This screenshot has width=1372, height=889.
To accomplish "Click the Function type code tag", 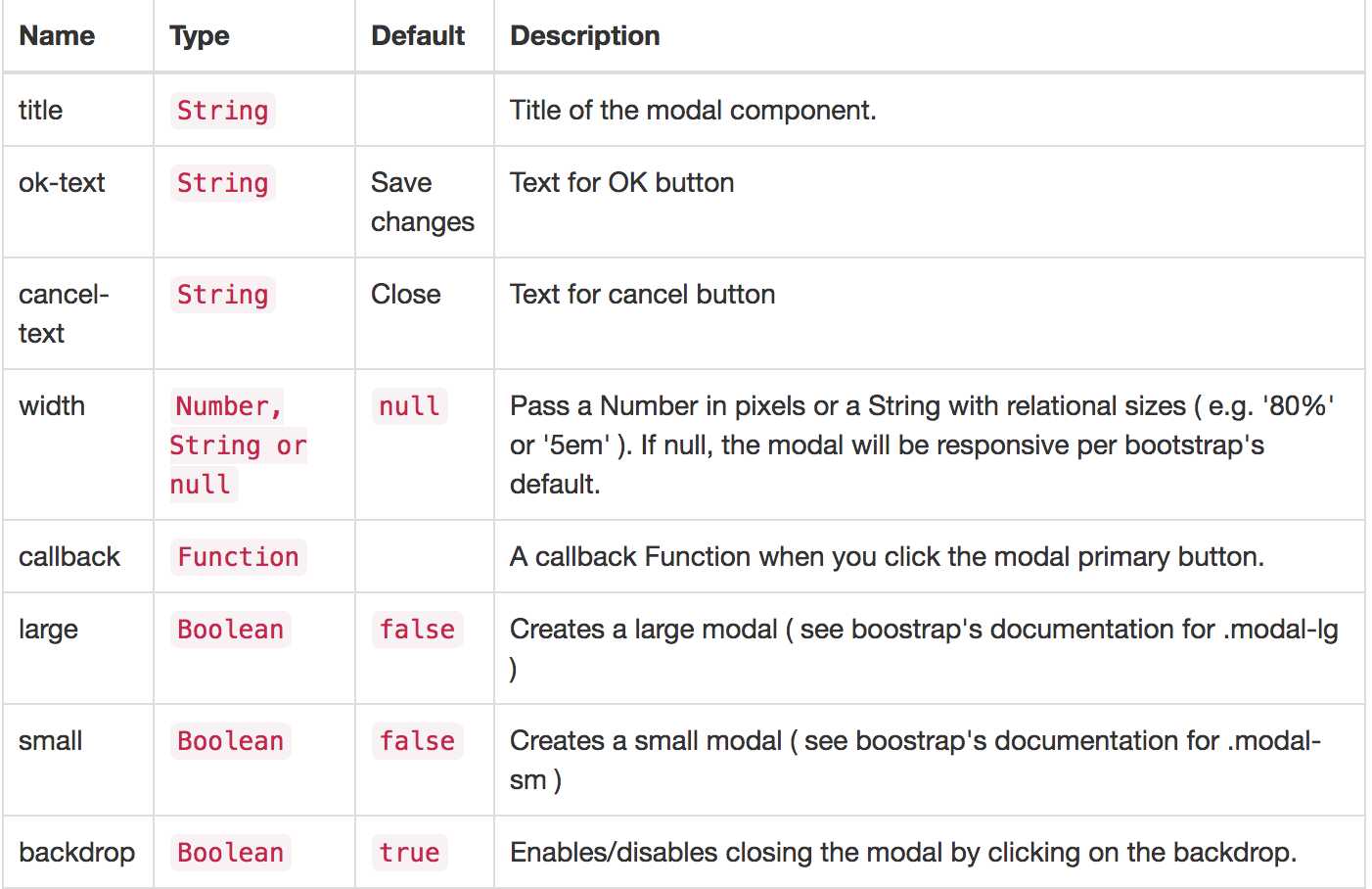I will tap(238, 557).
